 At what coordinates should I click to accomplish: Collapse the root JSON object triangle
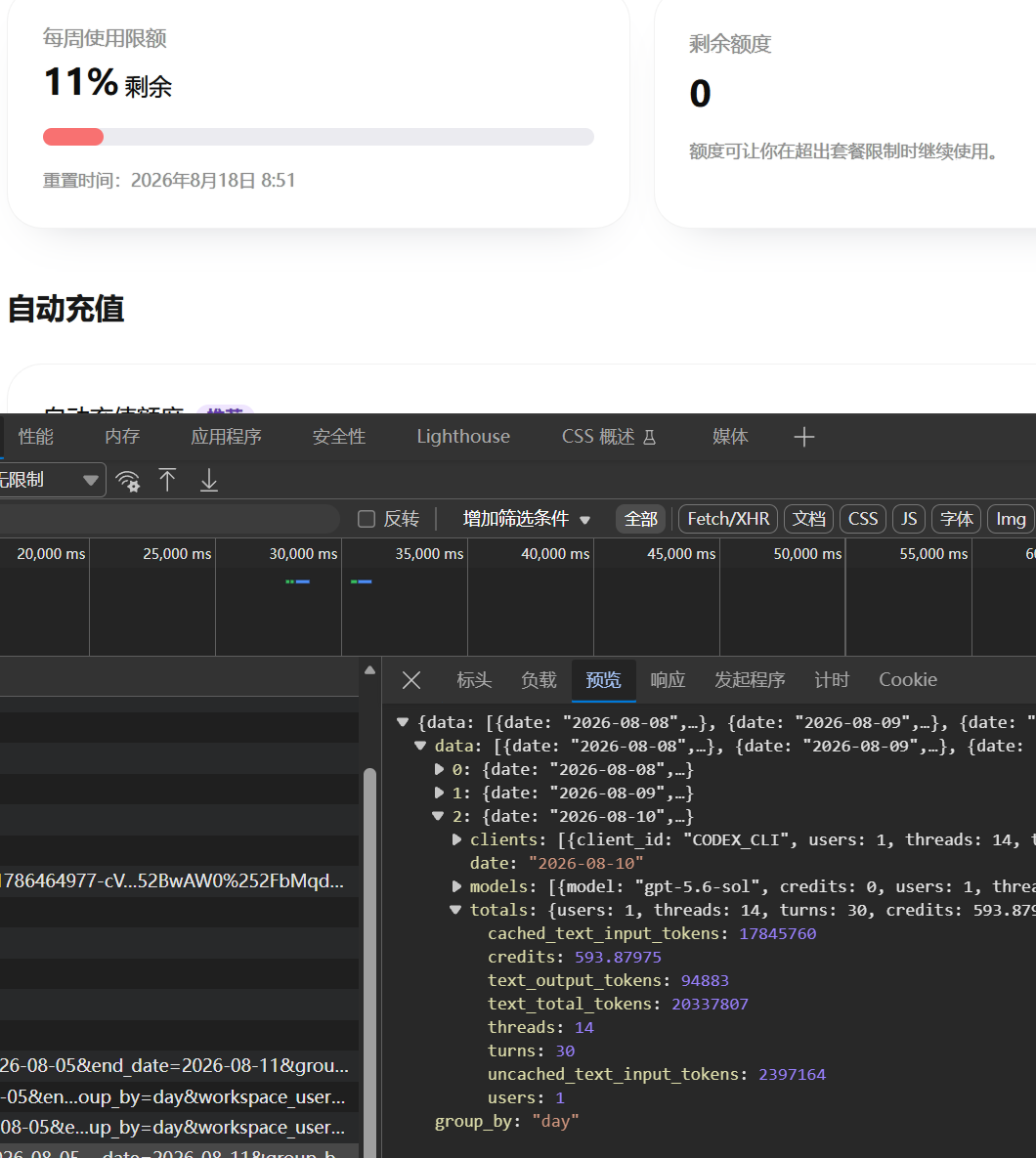(403, 722)
